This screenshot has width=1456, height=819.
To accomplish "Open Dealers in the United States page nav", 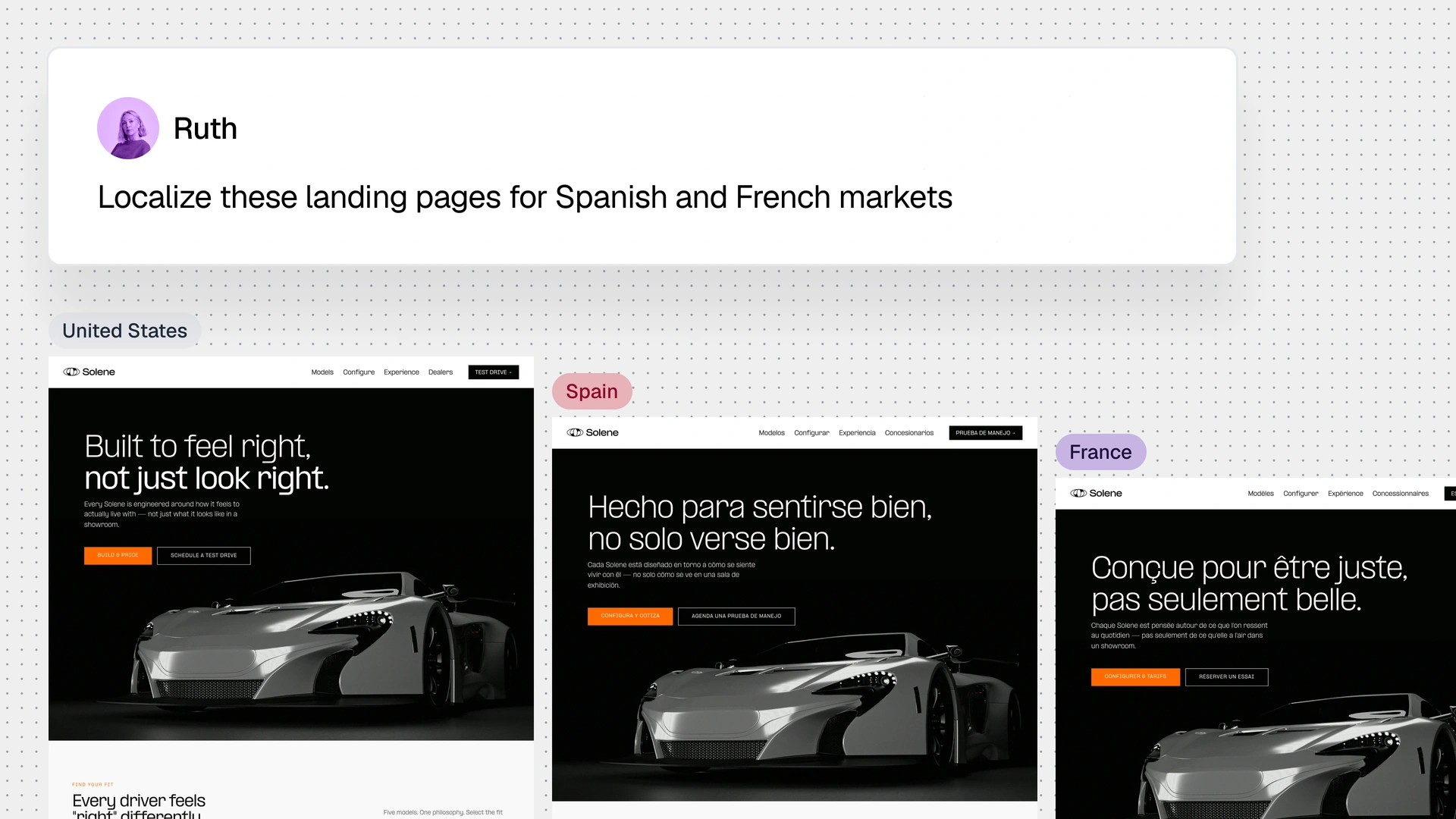I will pos(441,372).
